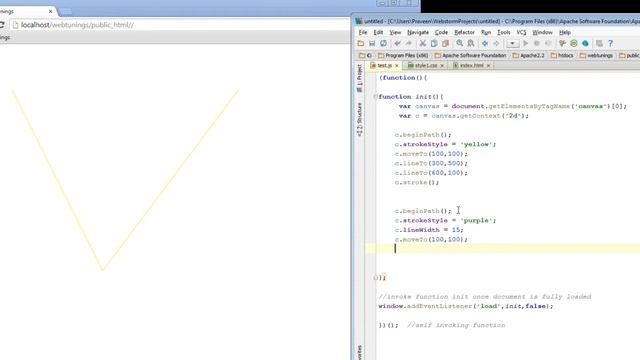Click the Copy icon in toolbar

coord(434,43)
